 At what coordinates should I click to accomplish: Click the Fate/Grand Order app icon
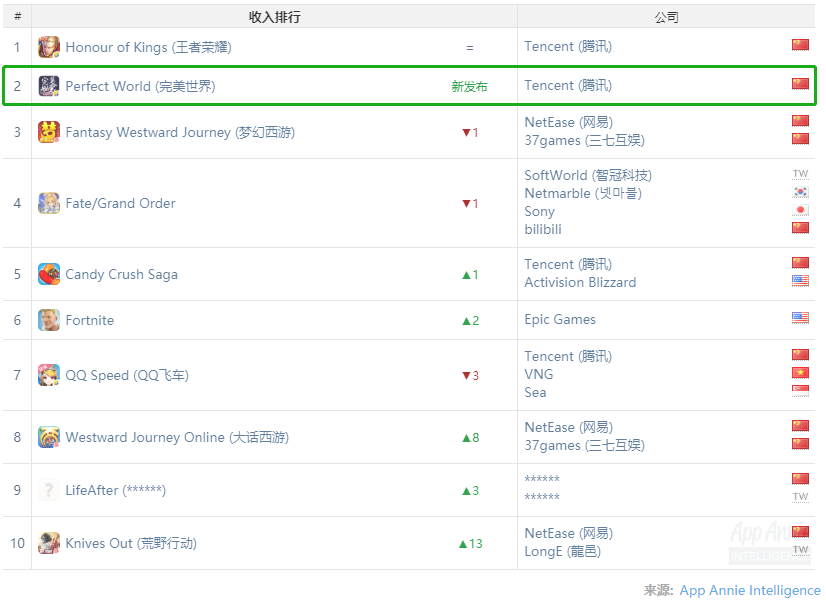coord(49,203)
